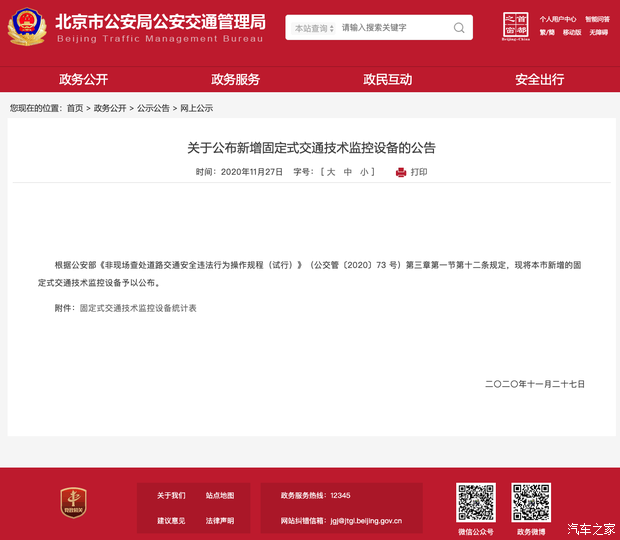Click 网上公示 in the breadcrumb

click(197, 108)
